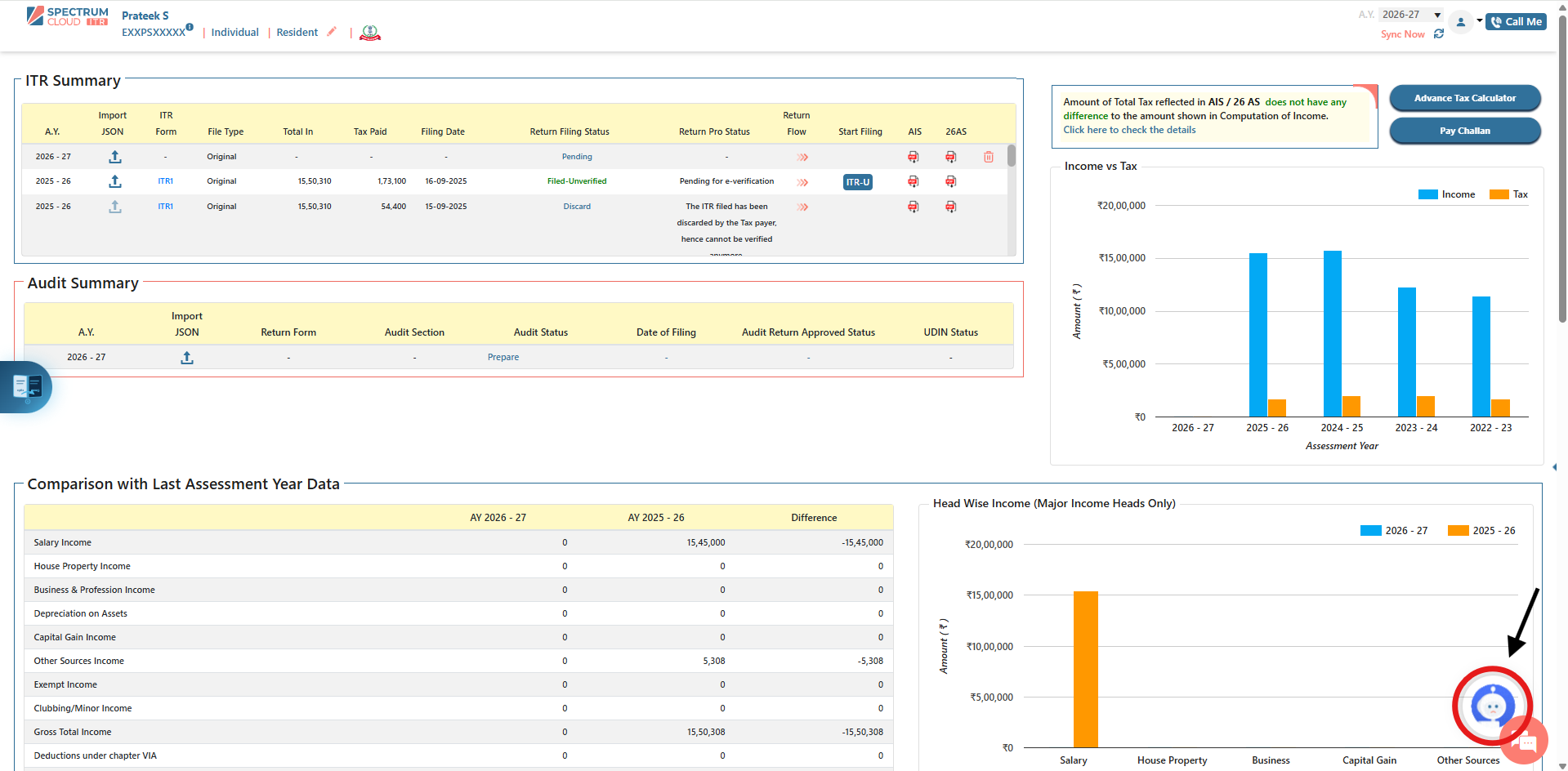Expand the user profile account menu
This screenshot has height=771, width=1568.
click(x=1462, y=22)
